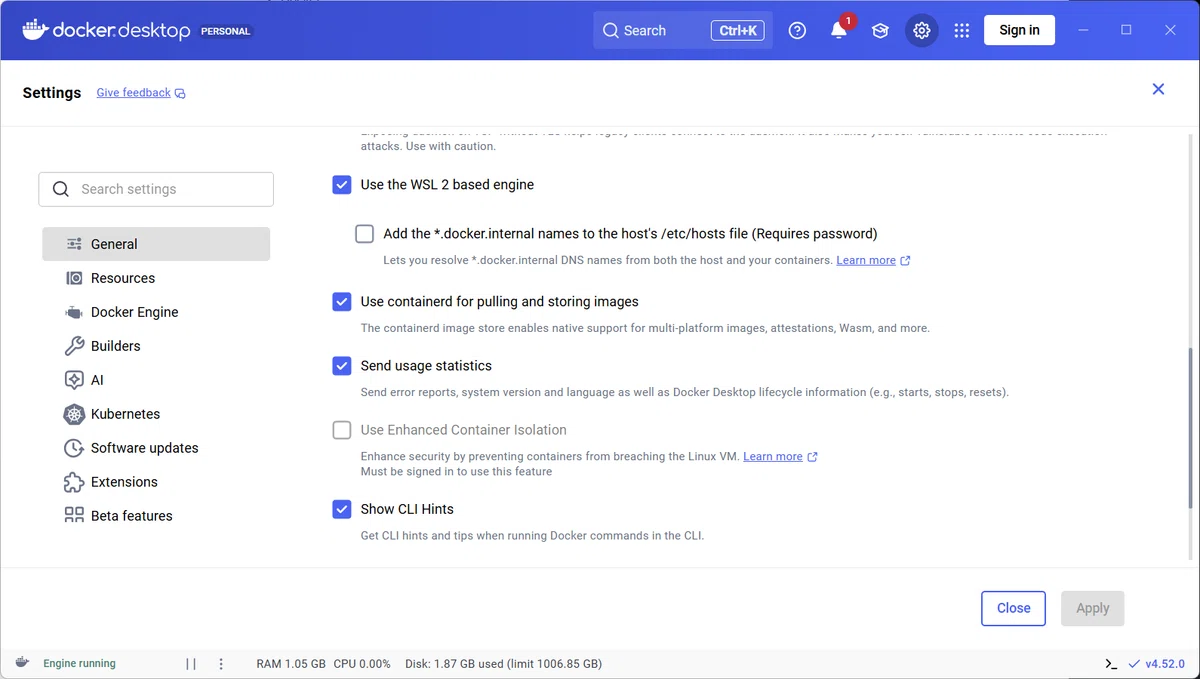Click the AI sidebar icon
Screen dimensions: 1200x679
click(74, 380)
